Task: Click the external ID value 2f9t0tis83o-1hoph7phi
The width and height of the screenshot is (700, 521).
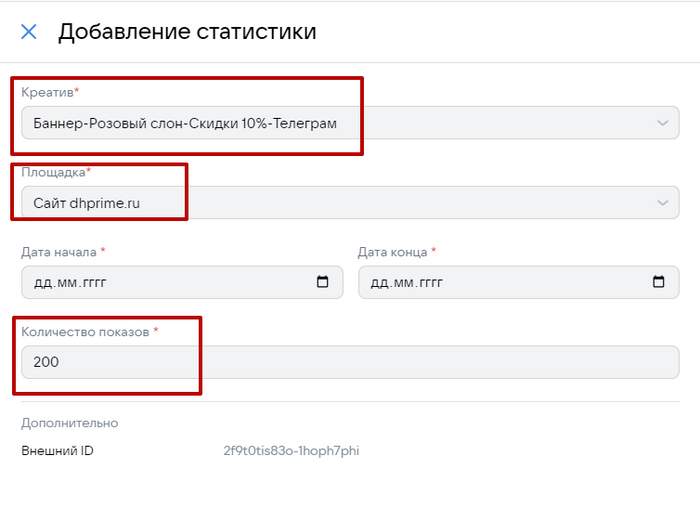Action: 291,451
